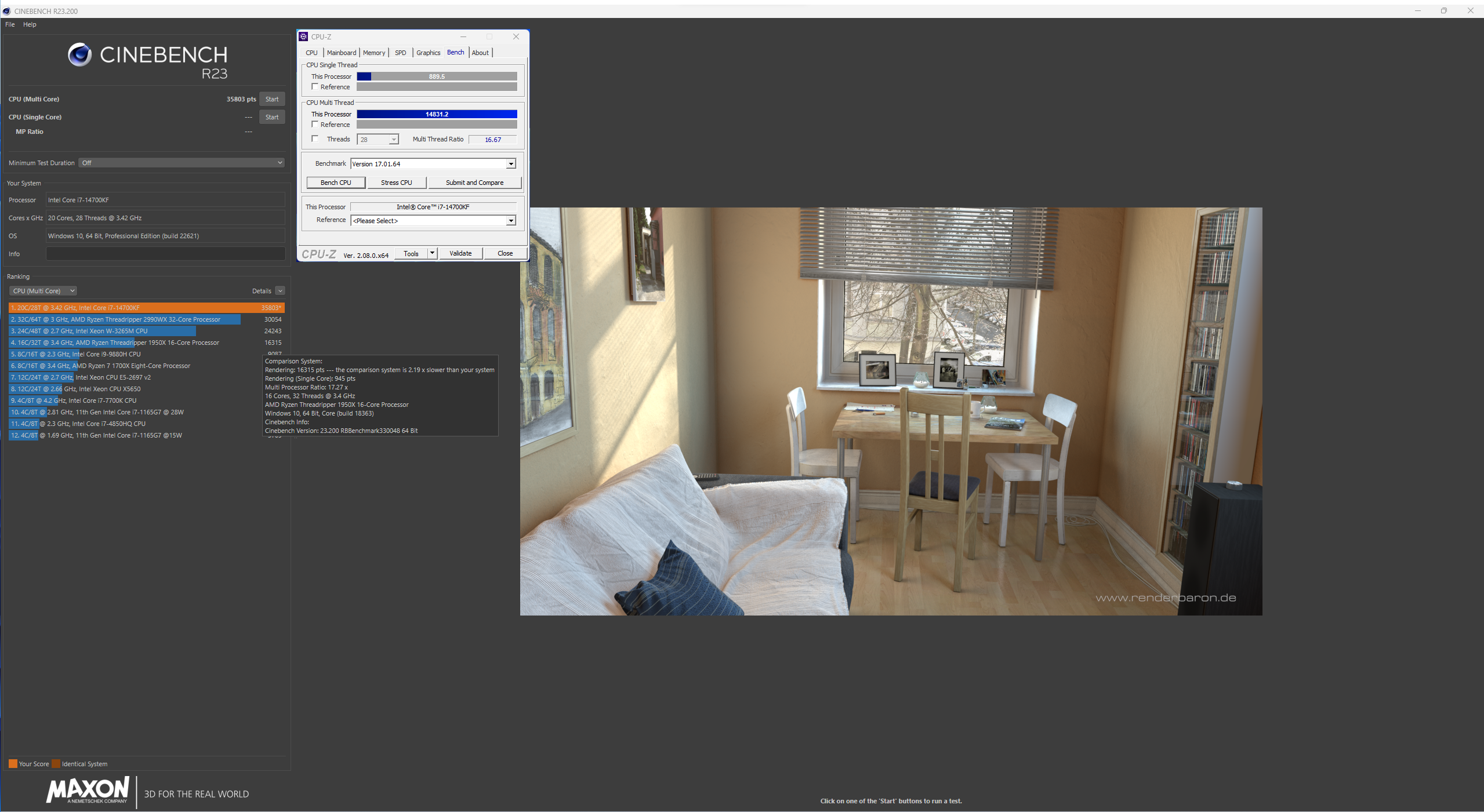Open the Minimum Test Duration dropdown

click(182, 163)
